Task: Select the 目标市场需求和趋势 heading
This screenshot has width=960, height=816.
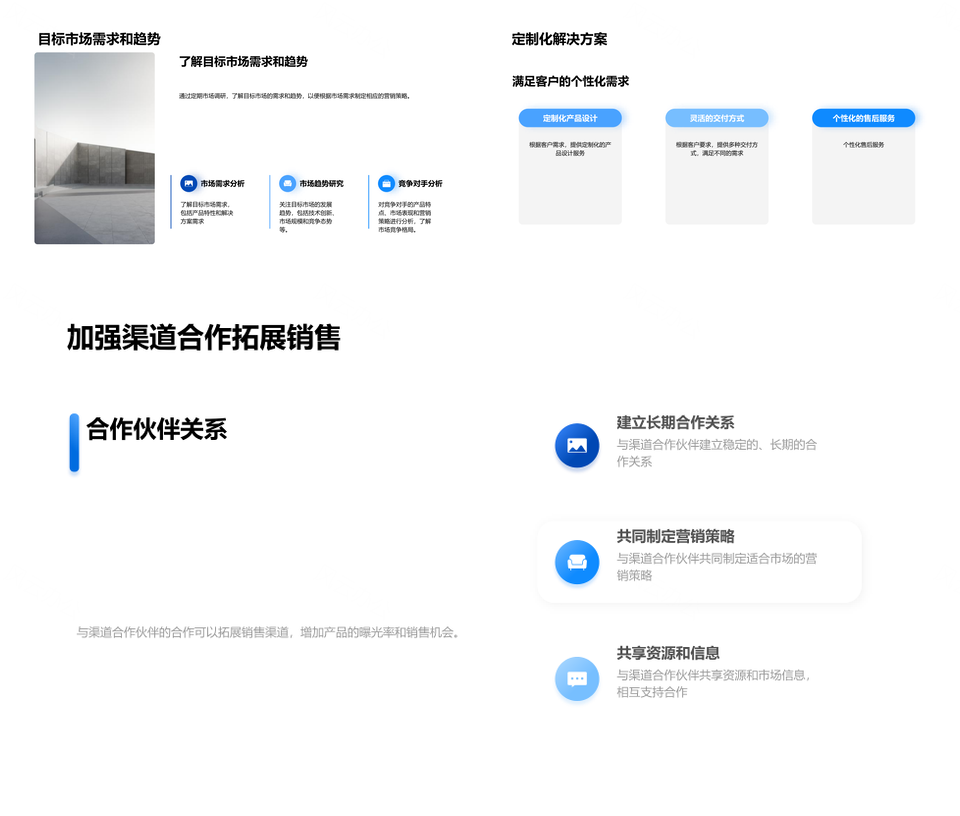Action: click(x=99, y=39)
